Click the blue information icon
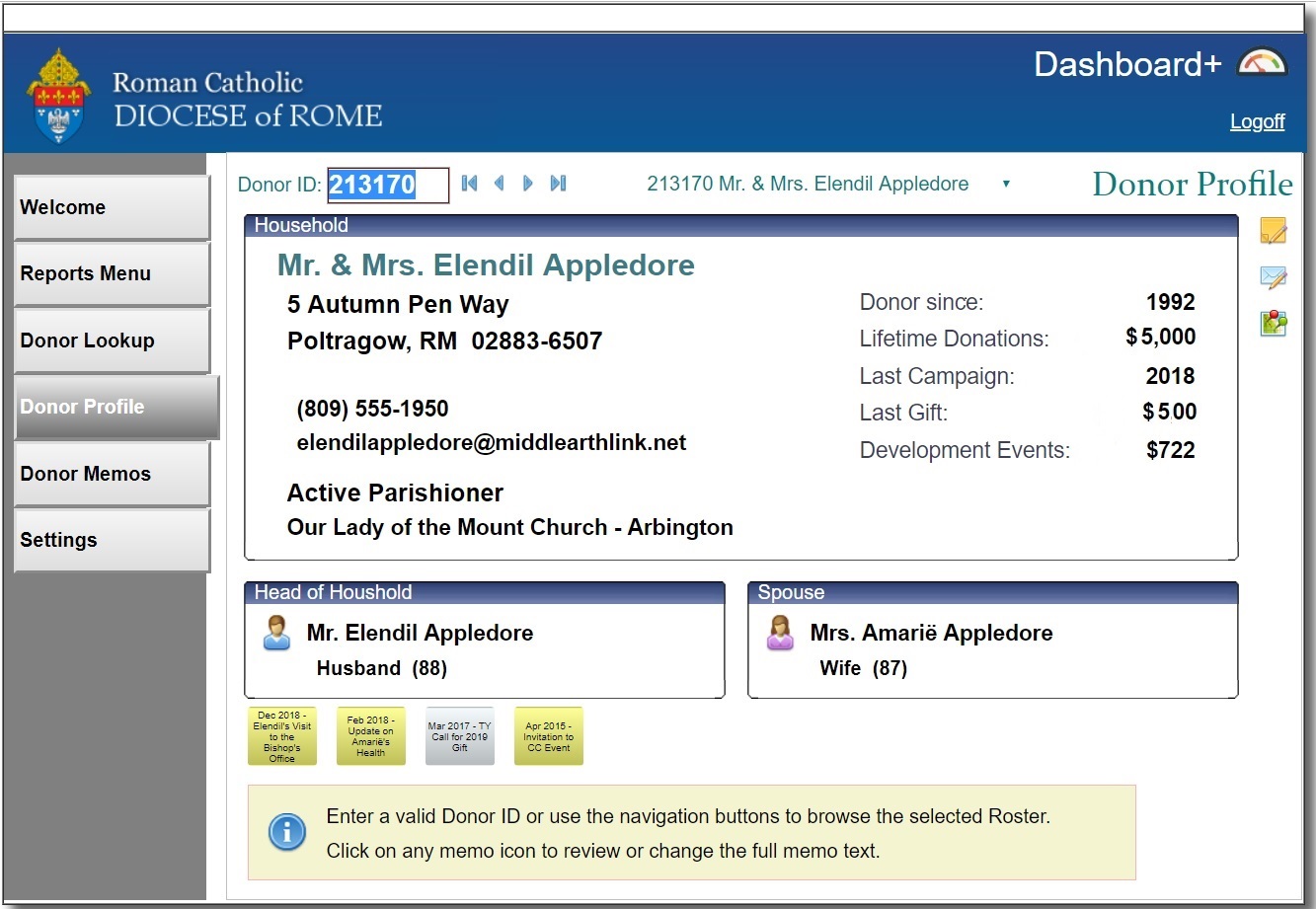The width and height of the screenshot is (1316, 909). (287, 832)
